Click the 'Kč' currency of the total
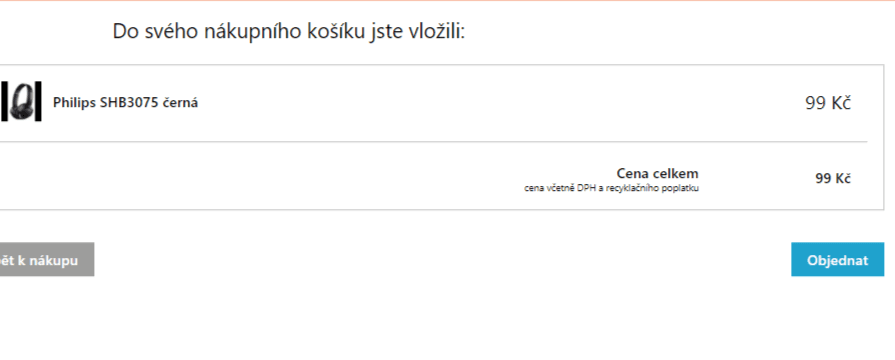 [x=842, y=179]
